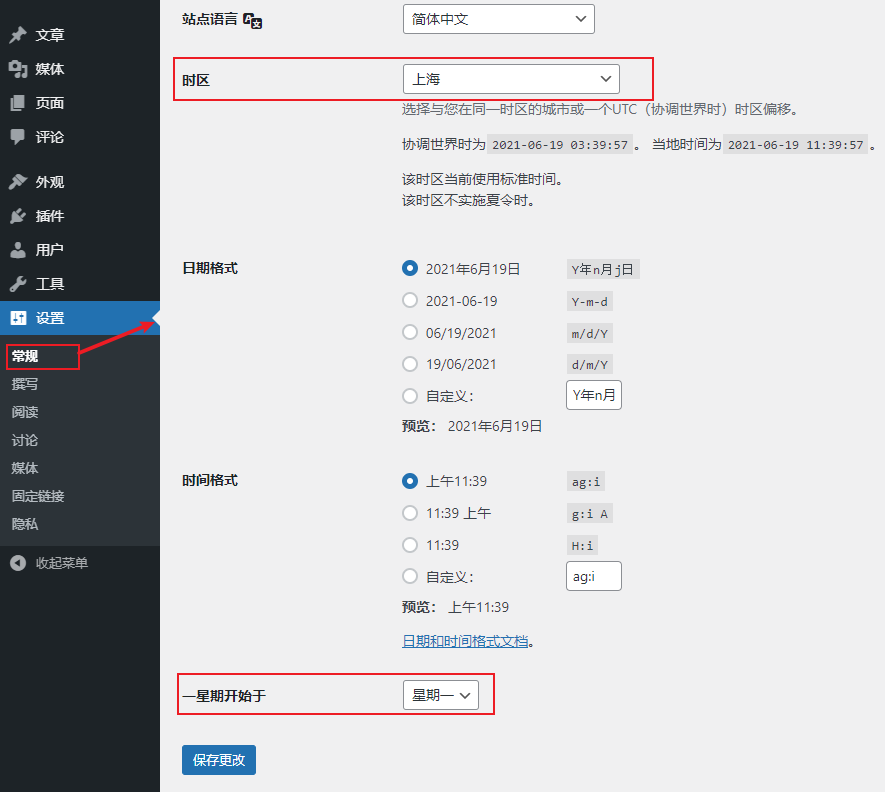Screen dimensions: 885x792
Task: Click the plug icon beside 插件
Action: click(18, 216)
